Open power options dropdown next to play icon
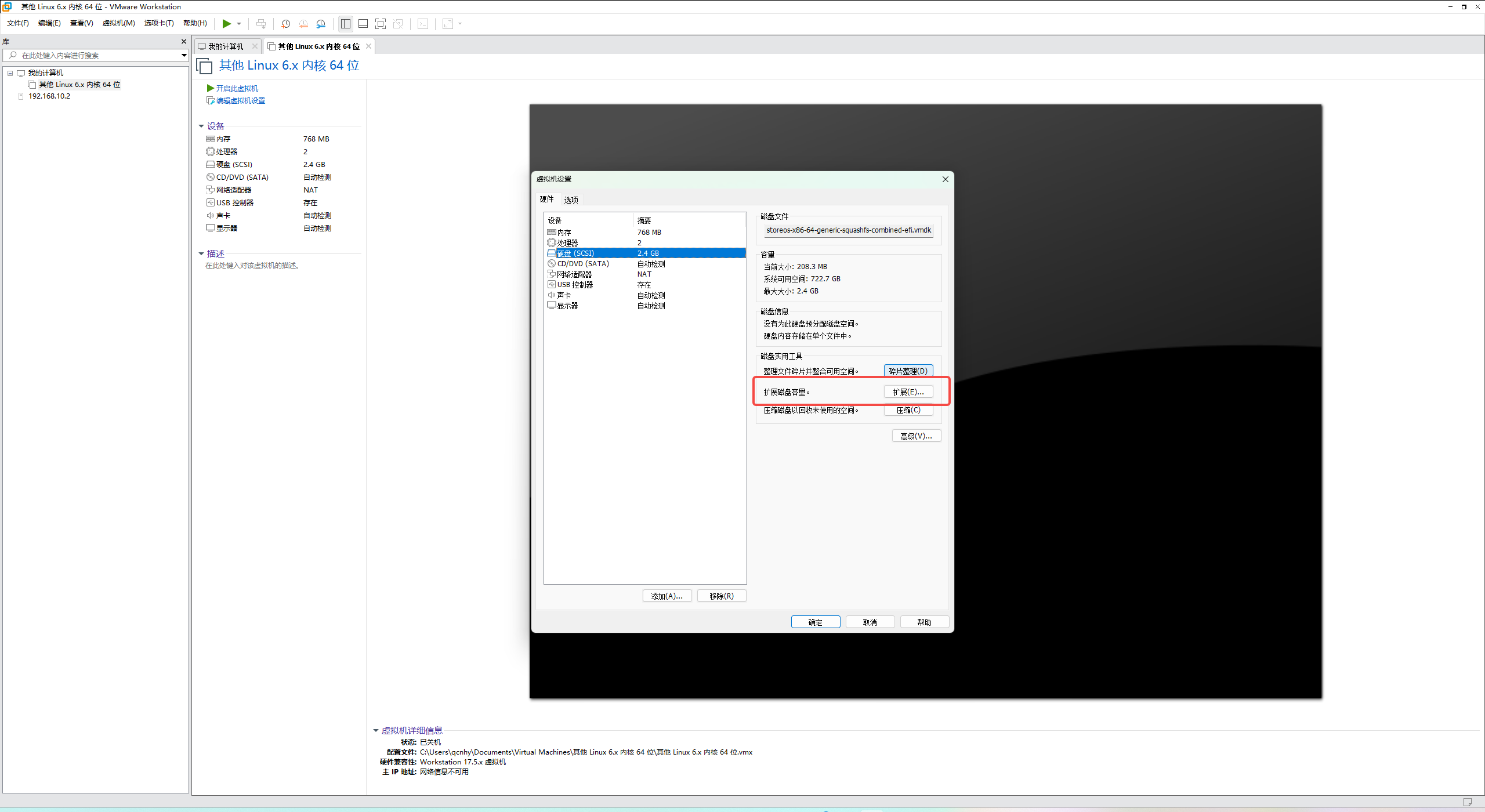Image resolution: width=1485 pixels, height=812 pixels. [x=239, y=24]
